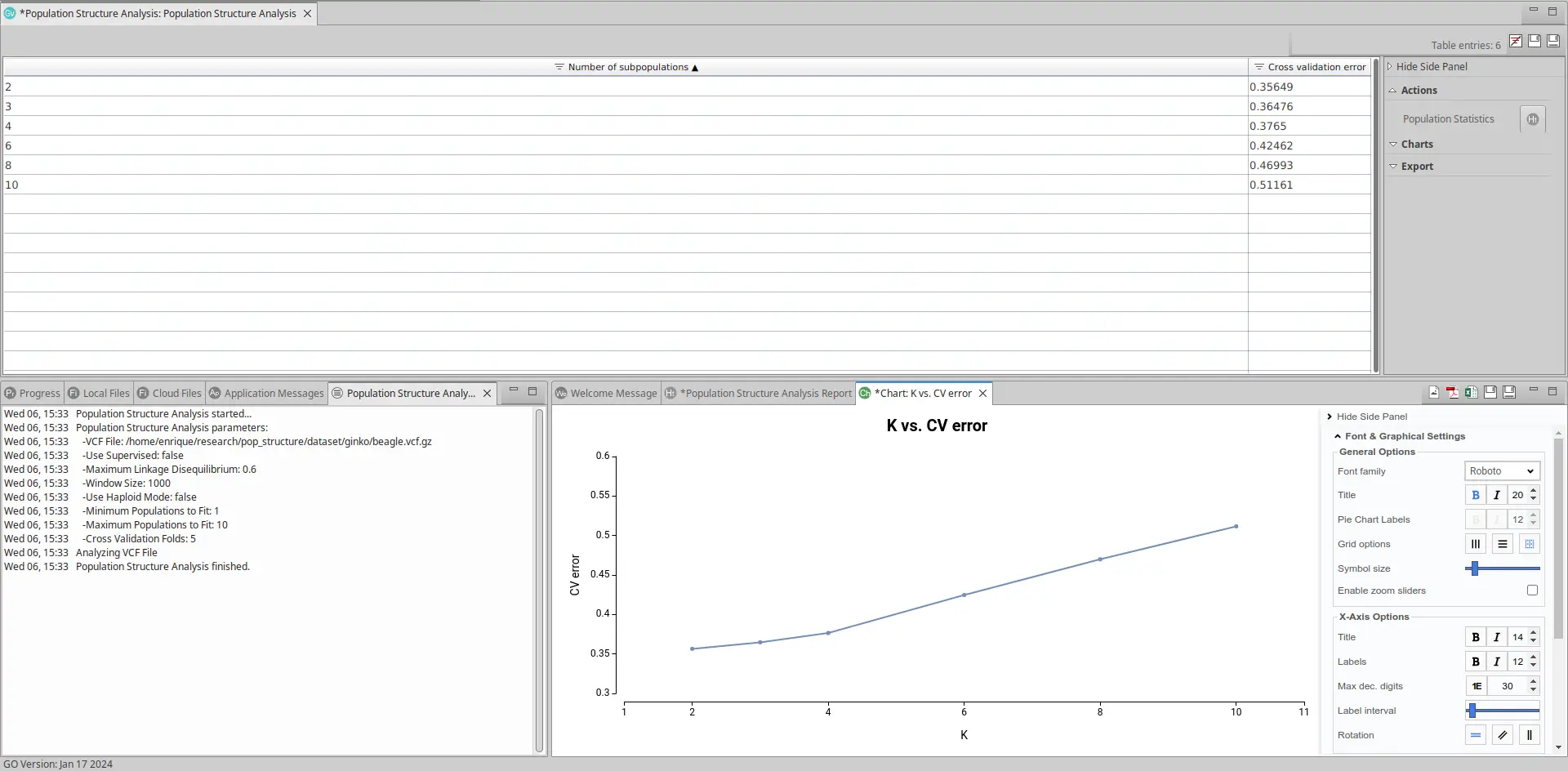Toggle bold for the chart Title in General Options

point(1476,495)
